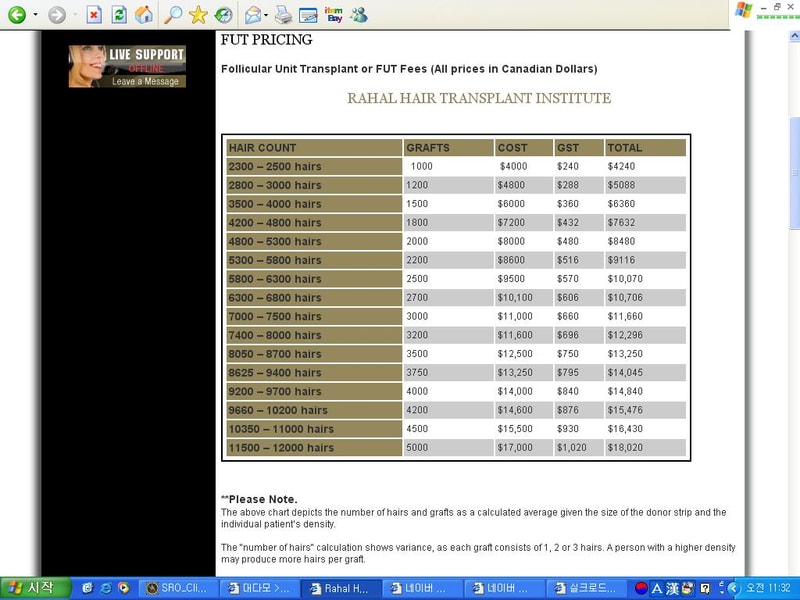Click the system clock 11:32

[768, 588]
